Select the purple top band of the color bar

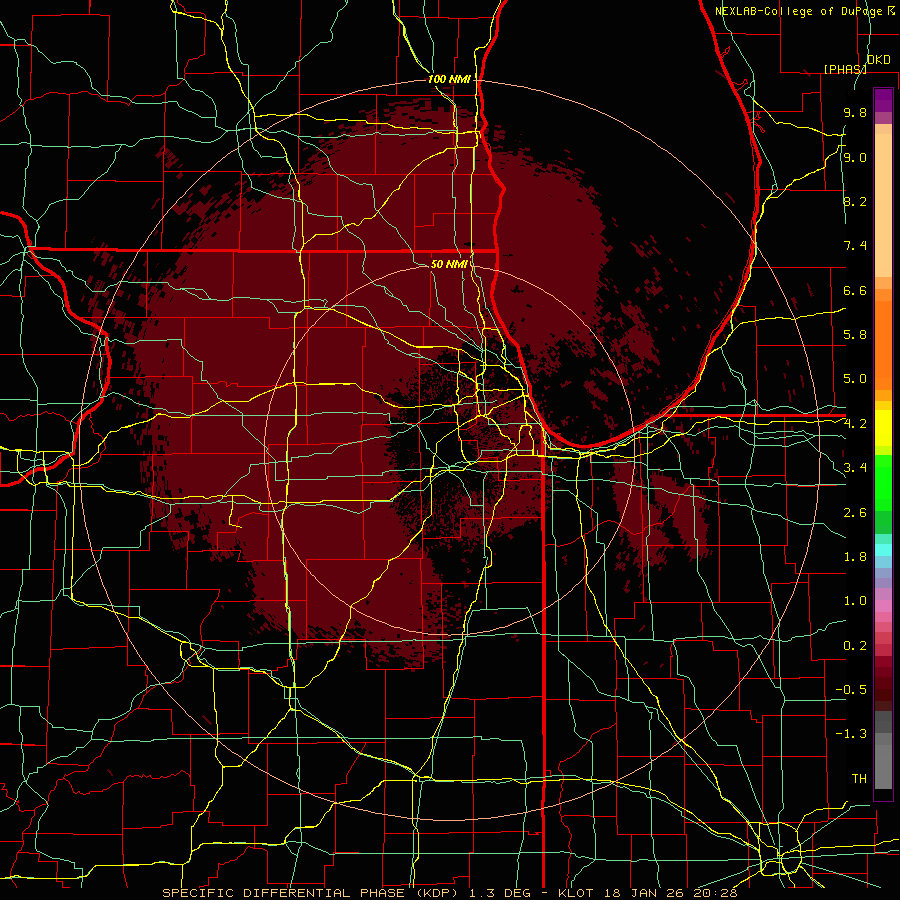(x=883, y=100)
